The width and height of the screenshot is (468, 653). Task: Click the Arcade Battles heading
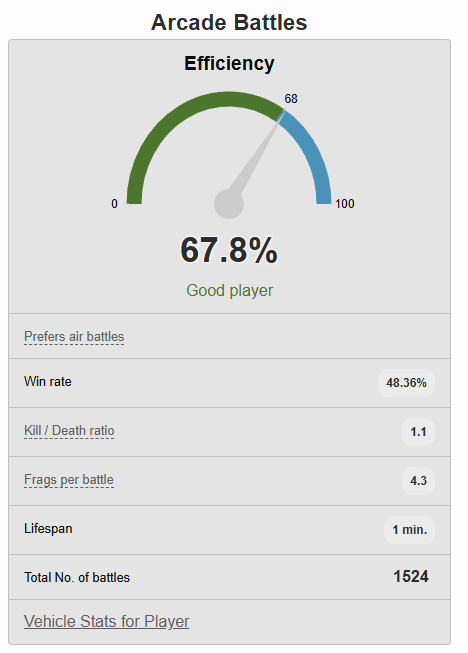click(229, 22)
